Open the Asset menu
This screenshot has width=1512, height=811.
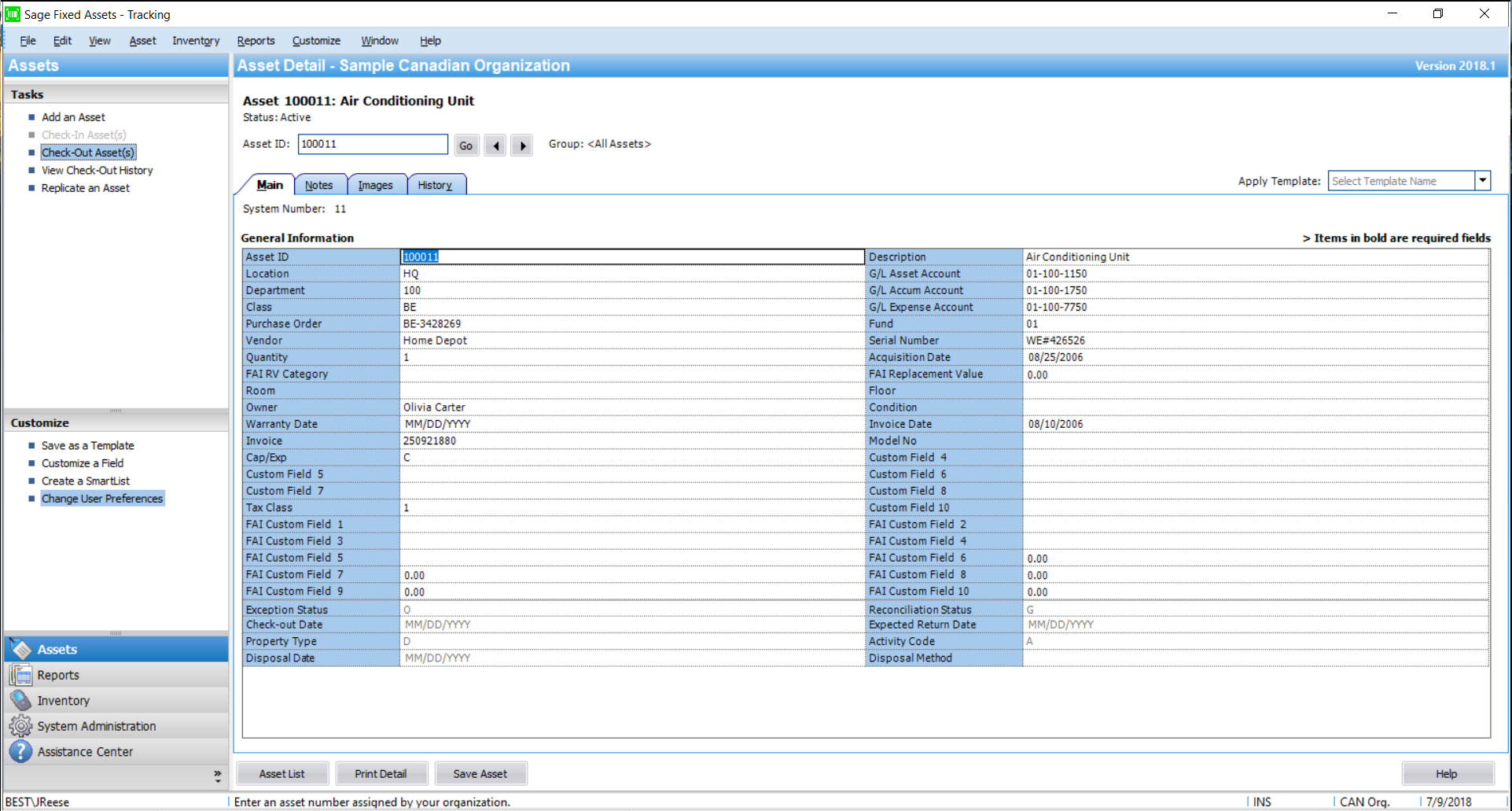(x=142, y=41)
